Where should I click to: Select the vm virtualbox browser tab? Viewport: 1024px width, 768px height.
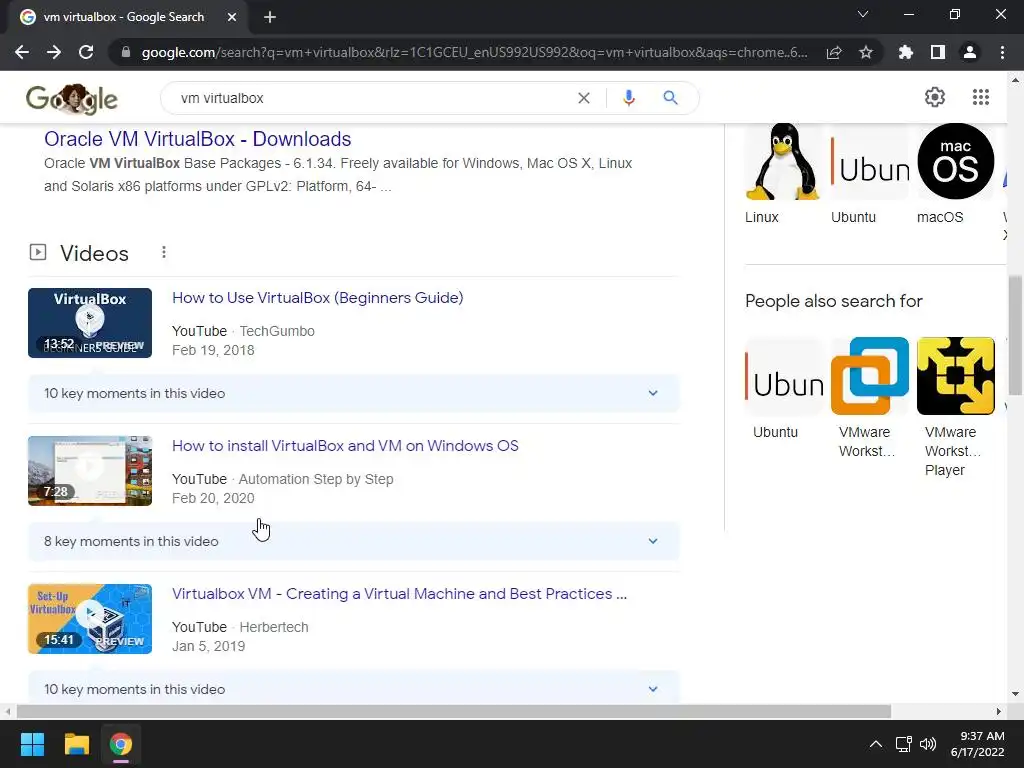[x=124, y=17]
